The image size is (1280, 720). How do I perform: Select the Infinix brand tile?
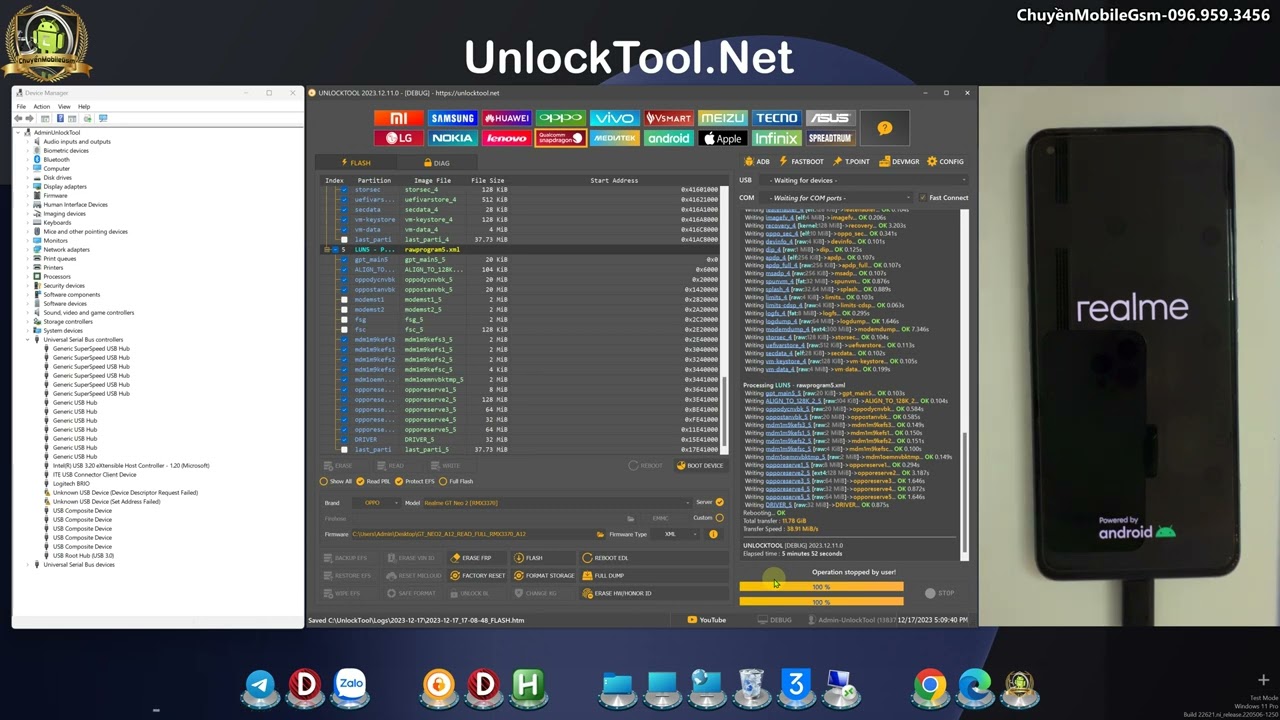(776, 138)
